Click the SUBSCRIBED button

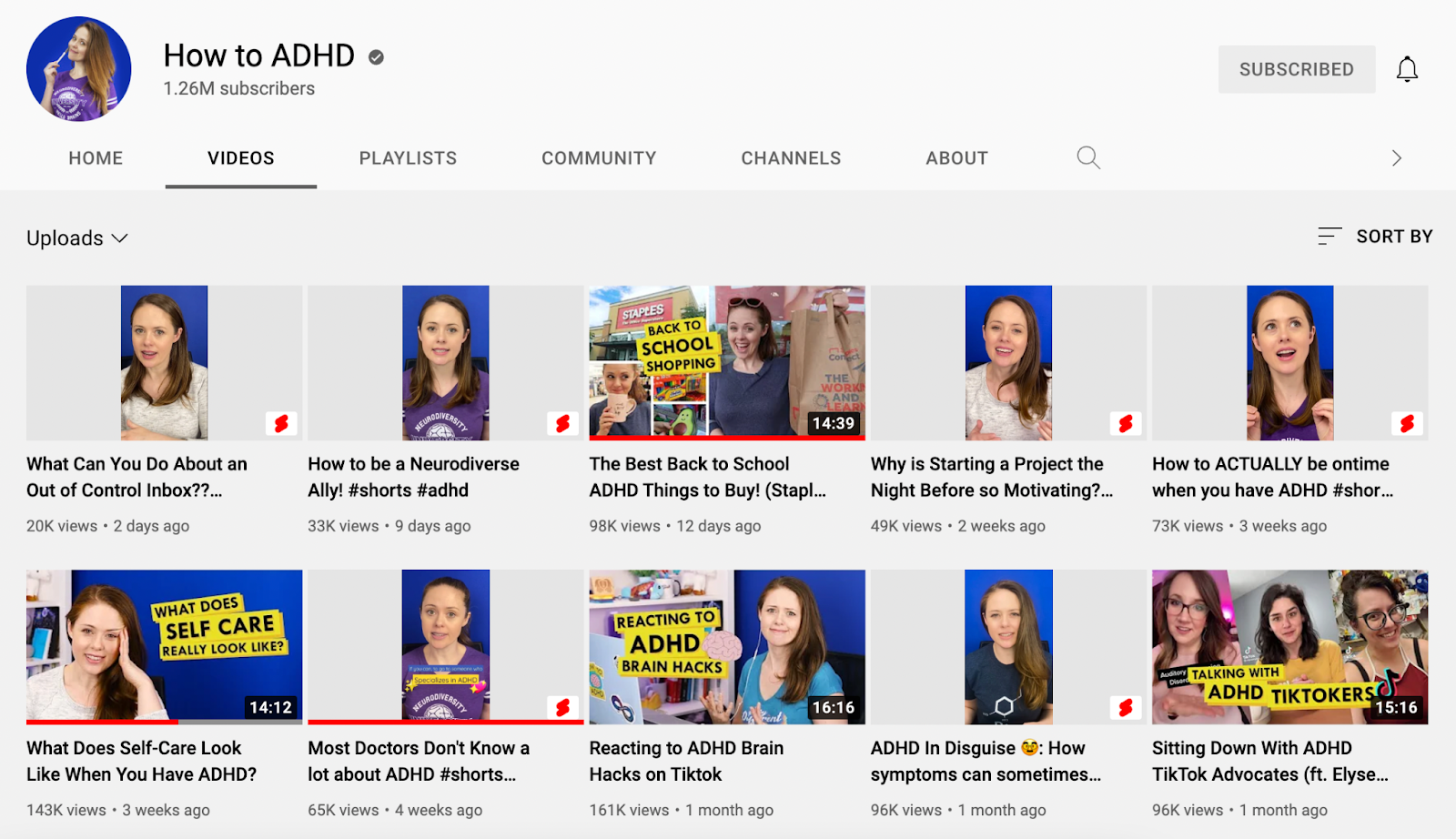click(1297, 69)
